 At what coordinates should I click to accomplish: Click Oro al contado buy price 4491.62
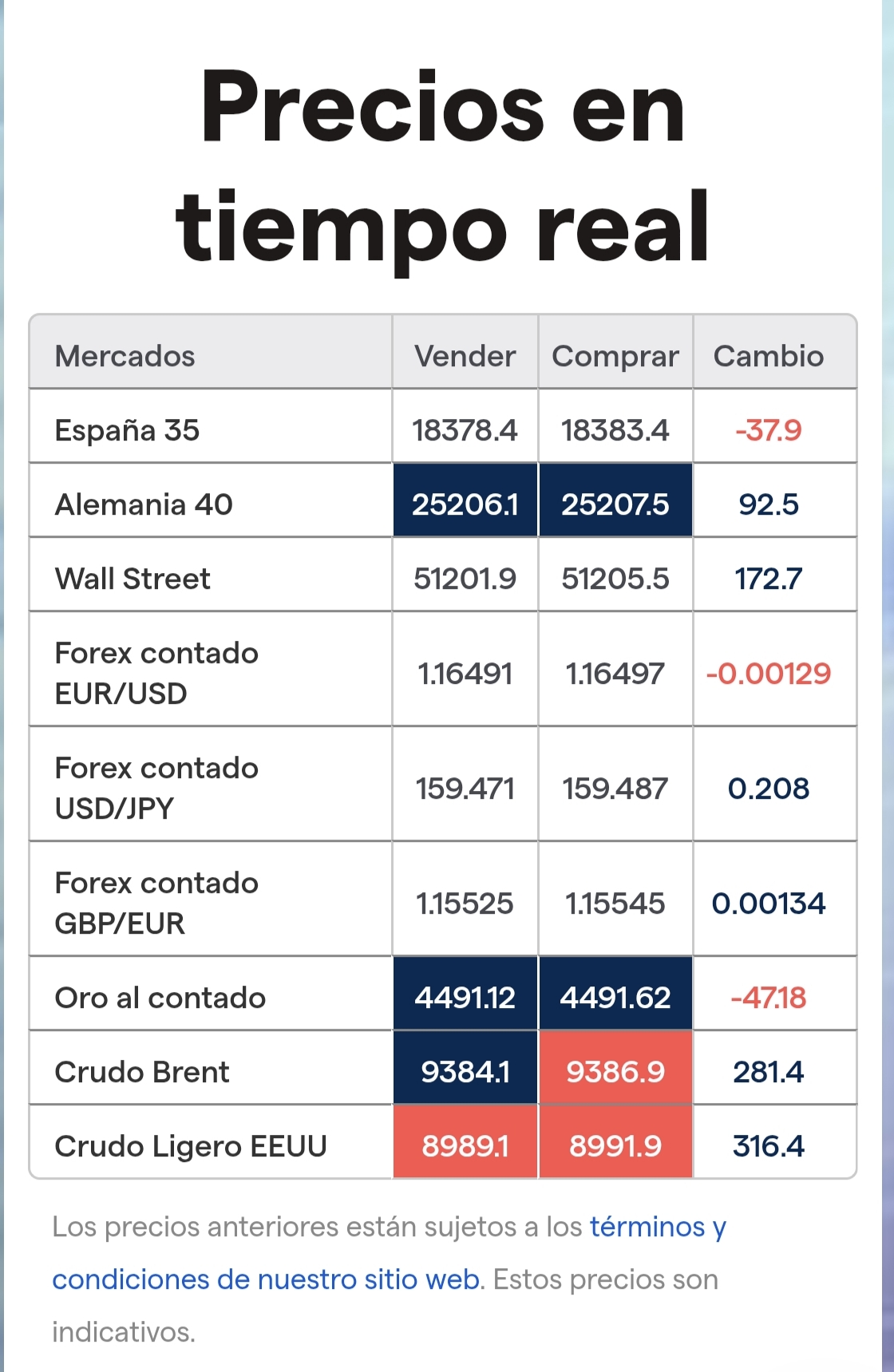point(615,998)
